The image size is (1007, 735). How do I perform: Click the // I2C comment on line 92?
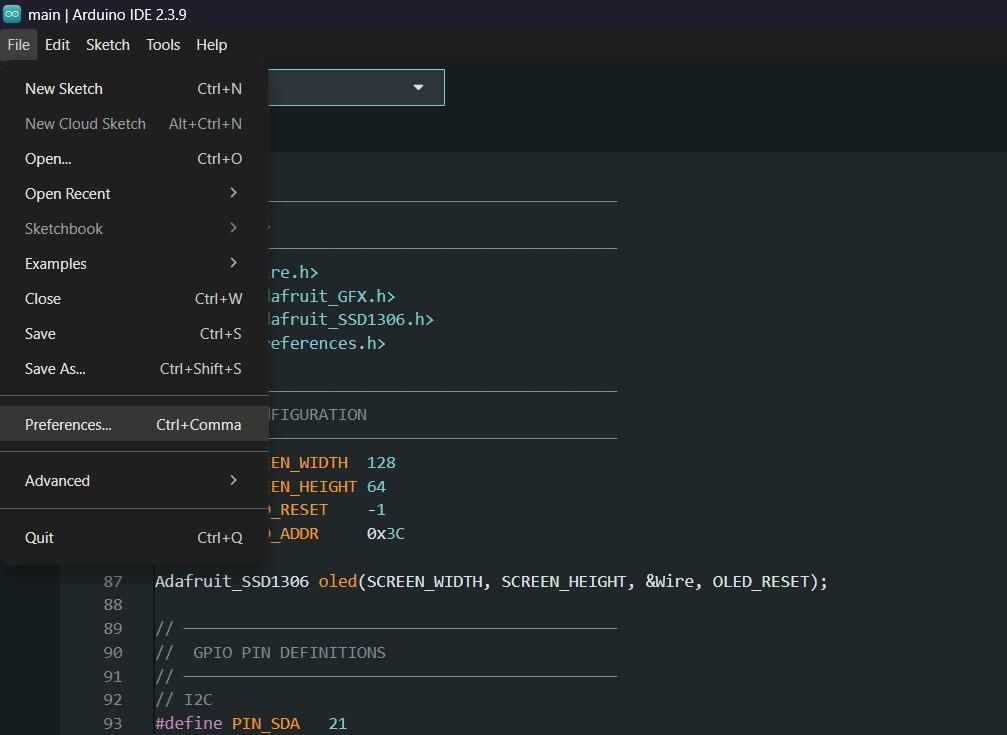tap(184, 700)
